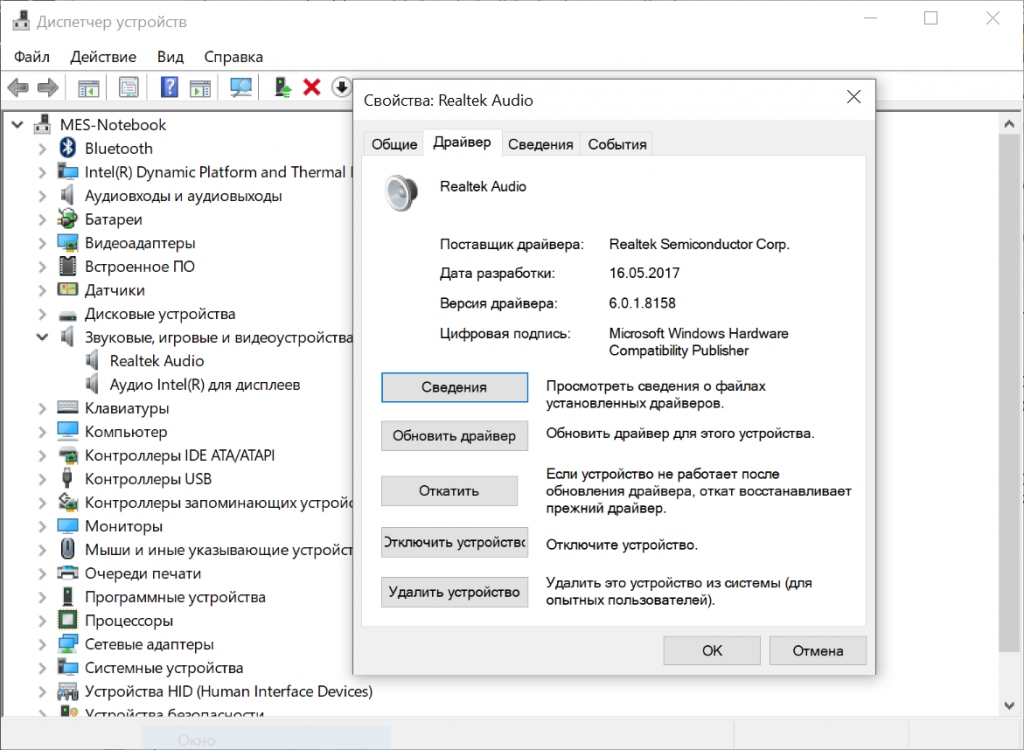Click the Отключить устройство button
Viewport: 1024px width, 750px height.
click(x=455, y=542)
